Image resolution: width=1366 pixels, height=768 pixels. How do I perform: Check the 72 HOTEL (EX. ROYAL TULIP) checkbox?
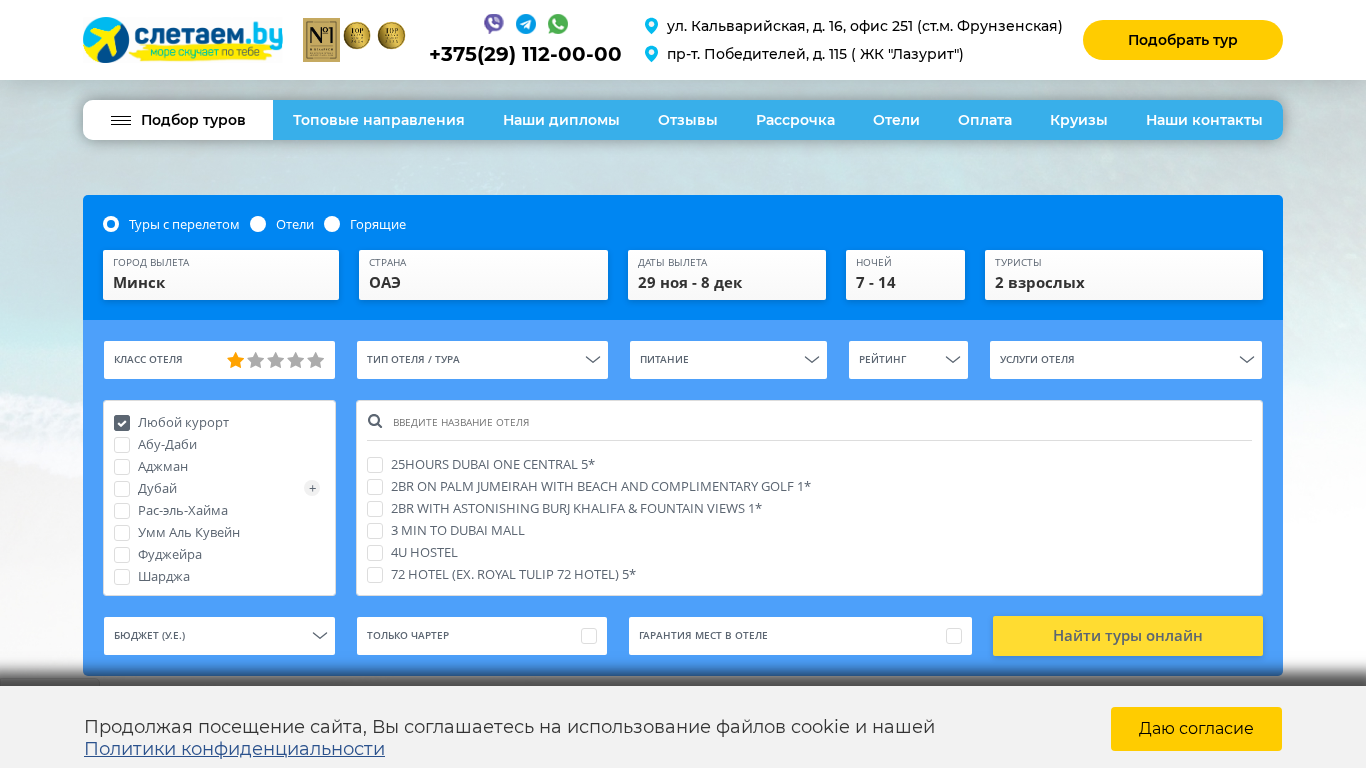(x=375, y=575)
